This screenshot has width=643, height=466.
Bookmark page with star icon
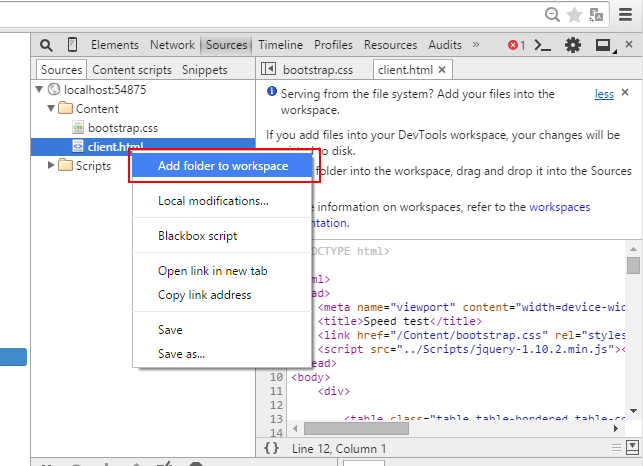tap(574, 15)
